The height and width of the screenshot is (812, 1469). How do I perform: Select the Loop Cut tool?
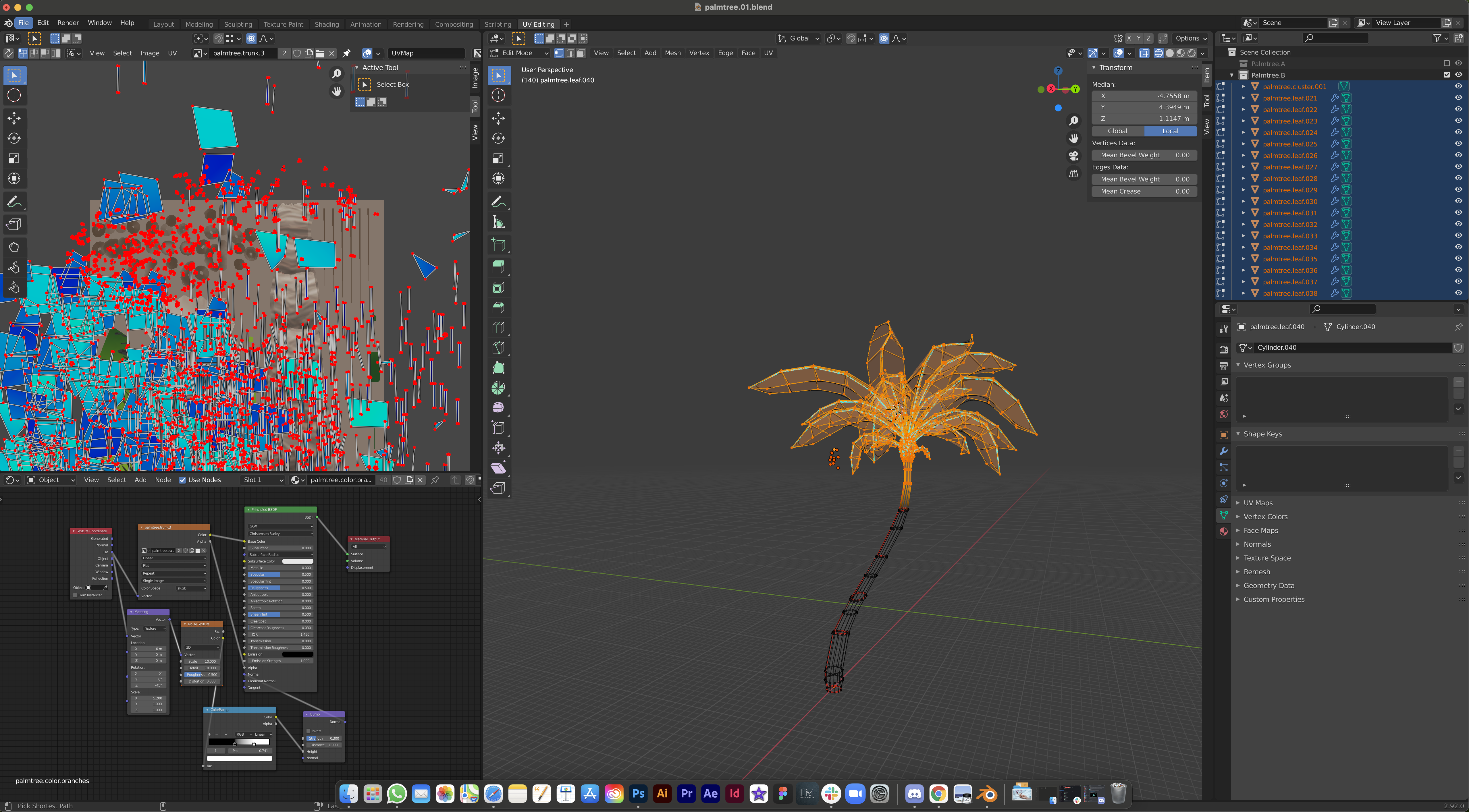(498, 328)
